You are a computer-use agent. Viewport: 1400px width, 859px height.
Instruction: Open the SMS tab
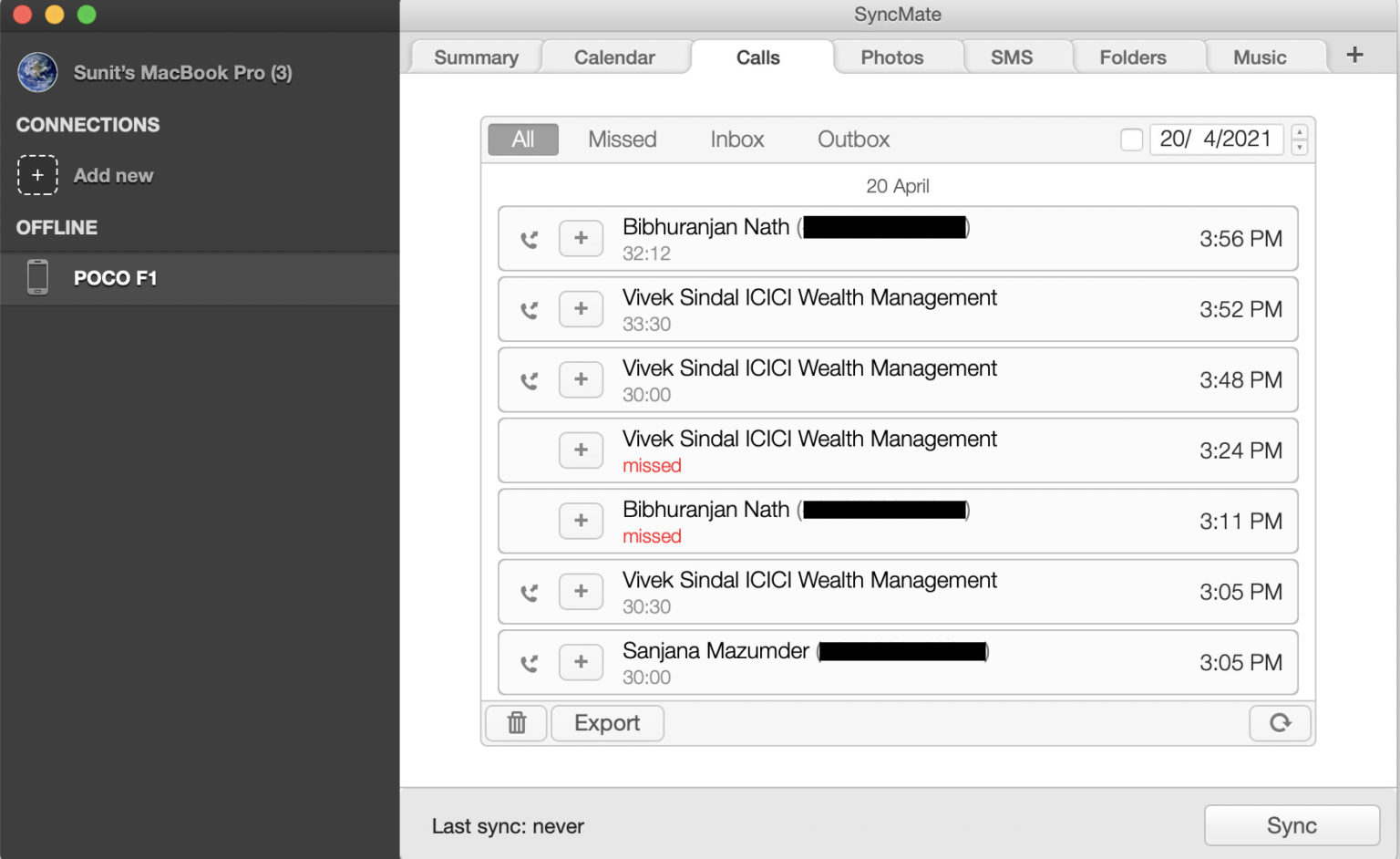click(x=1012, y=57)
